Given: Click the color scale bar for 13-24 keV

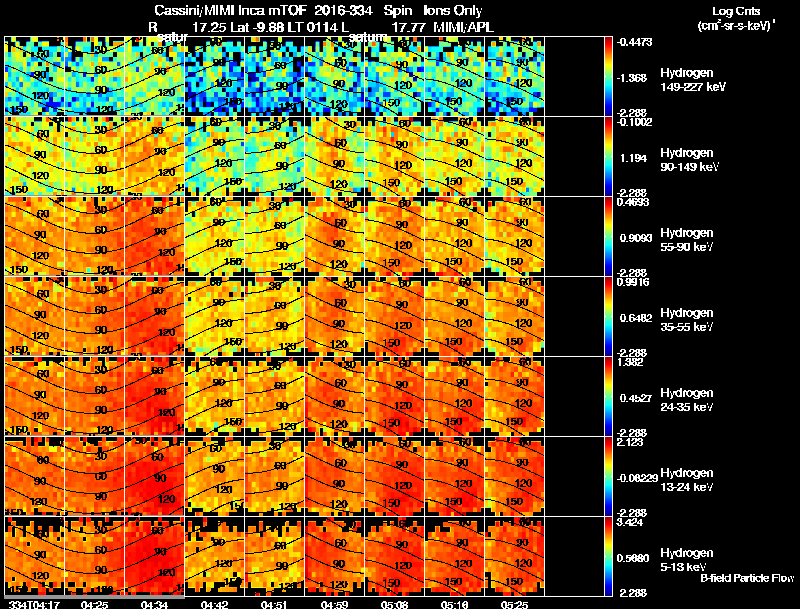Looking at the screenshot, I should click(x=608, y=476).
